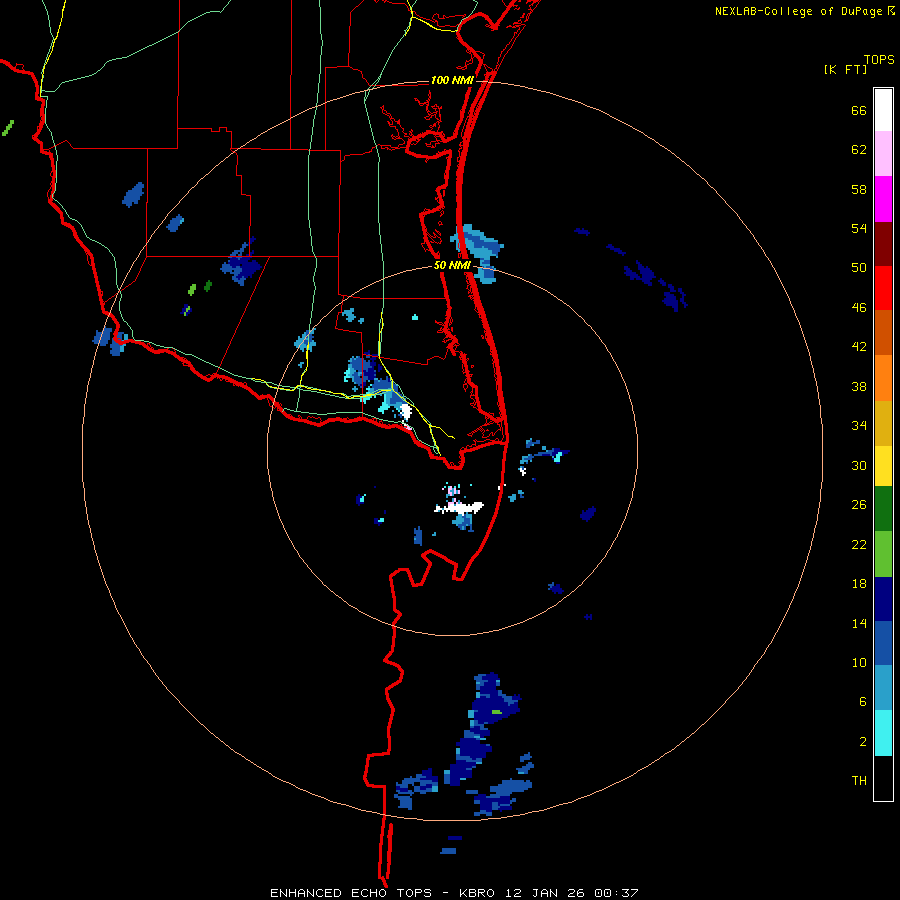Click the NEXLAB-College of DuPage label
This screenshot has height=900, width=900.
(x=798, y=11)
